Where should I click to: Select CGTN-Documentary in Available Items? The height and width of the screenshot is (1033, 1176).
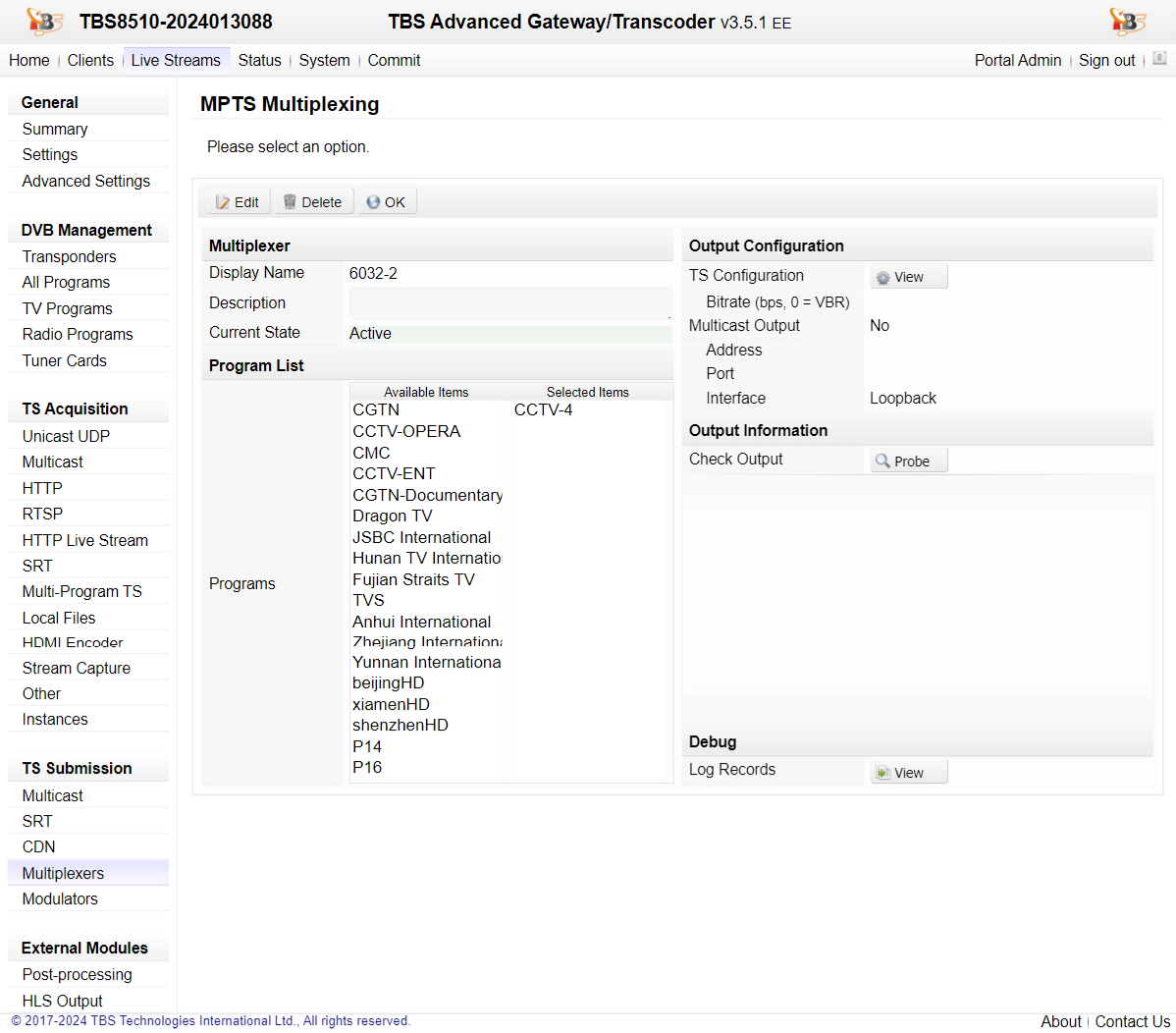(427, 495)
